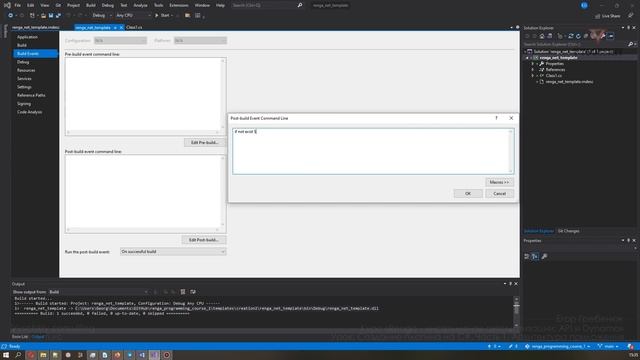Click the Solution Explorer search magnifier icon
The width and height of the screenshot is (640, 360).
coord(631,44)
